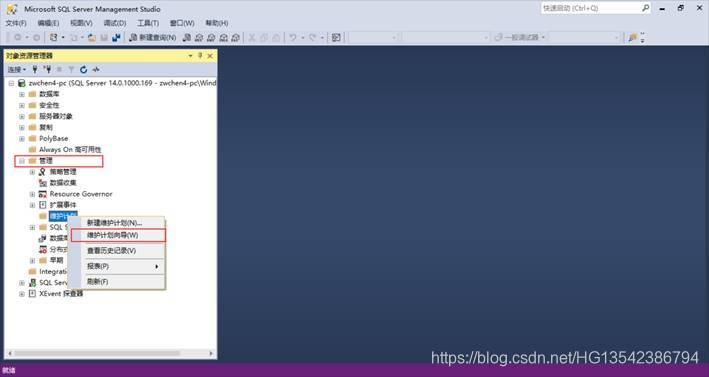This screenshot has width=709, height=377.
Task: Expand the 服务器对象 folder
Action: (x=22, y=116)
